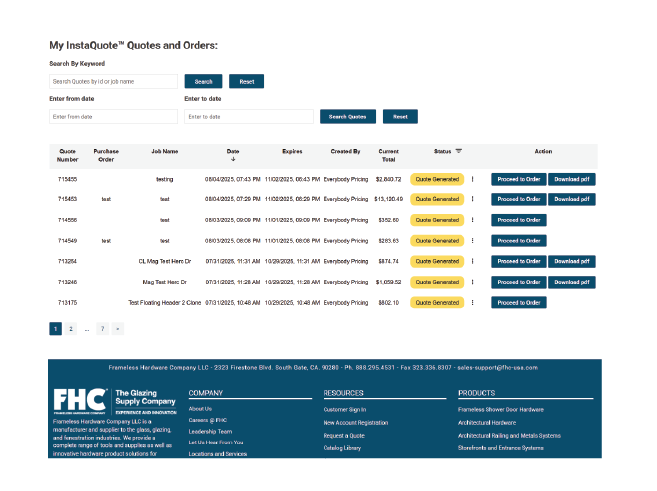The image size is (657, 491).
Task: Proceed to Order for quote 713246
Action: [x=519, y=282]
